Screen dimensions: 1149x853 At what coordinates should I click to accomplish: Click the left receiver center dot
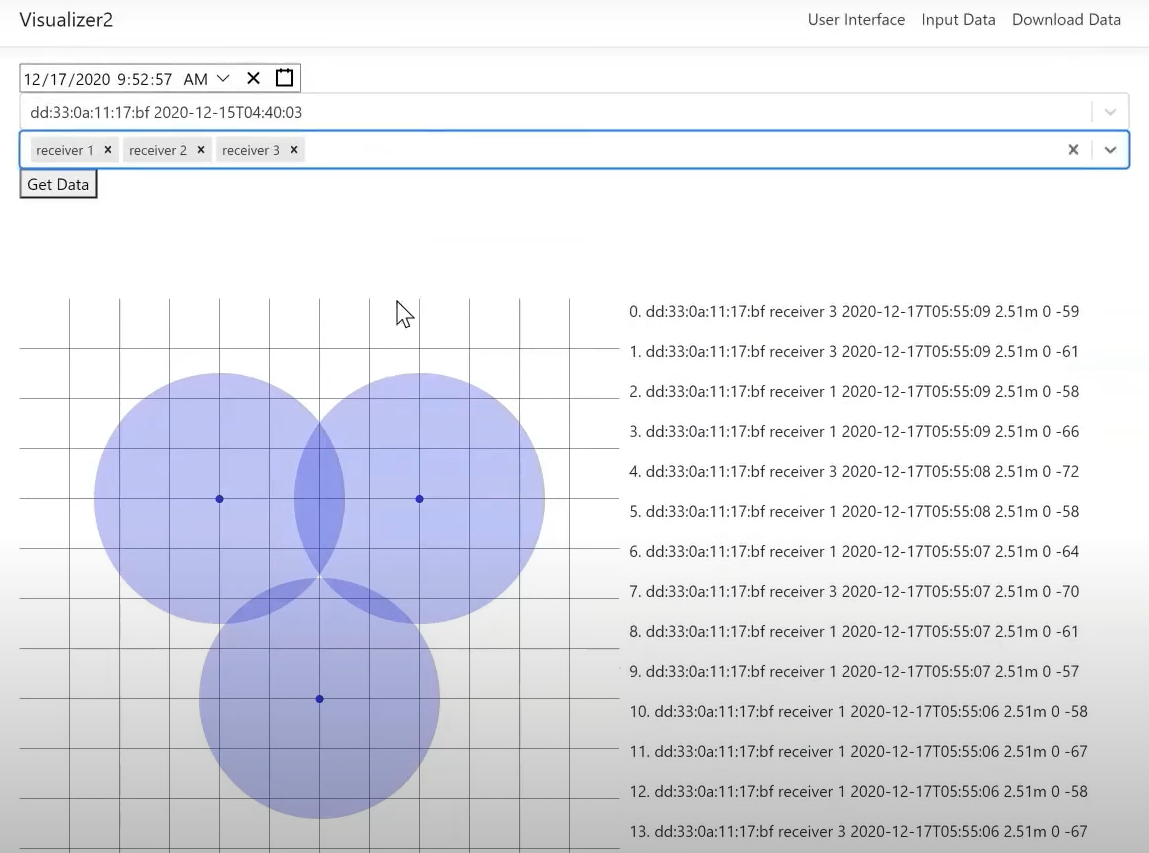click(x=219, y=499)
